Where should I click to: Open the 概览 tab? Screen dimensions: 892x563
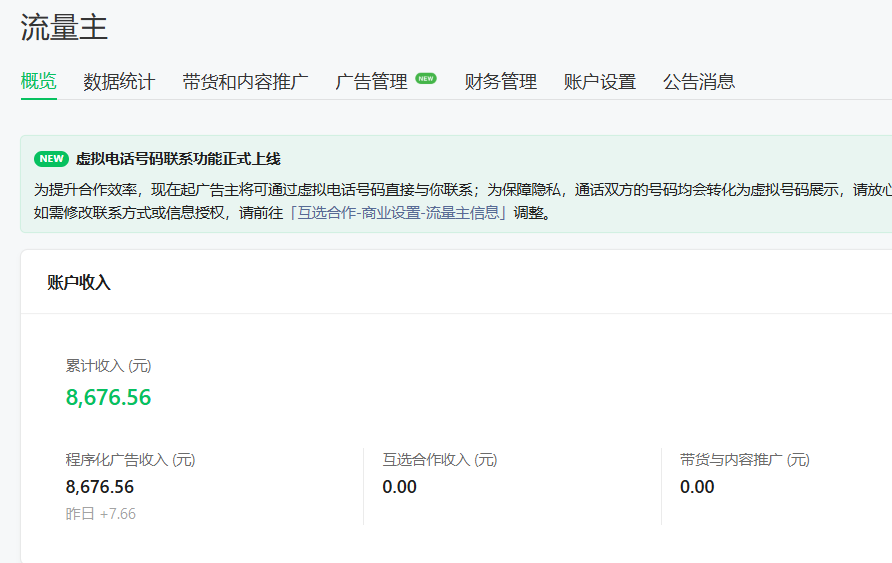[39, 81]
